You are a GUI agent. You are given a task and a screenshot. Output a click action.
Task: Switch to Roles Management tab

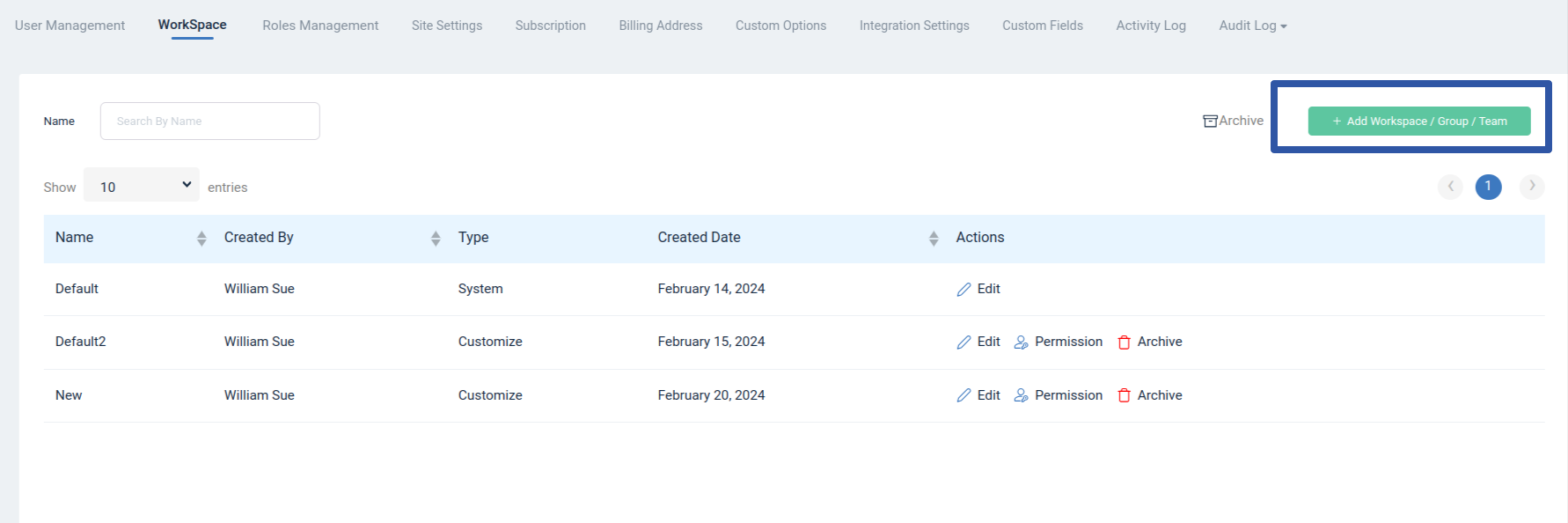(320, 26)
